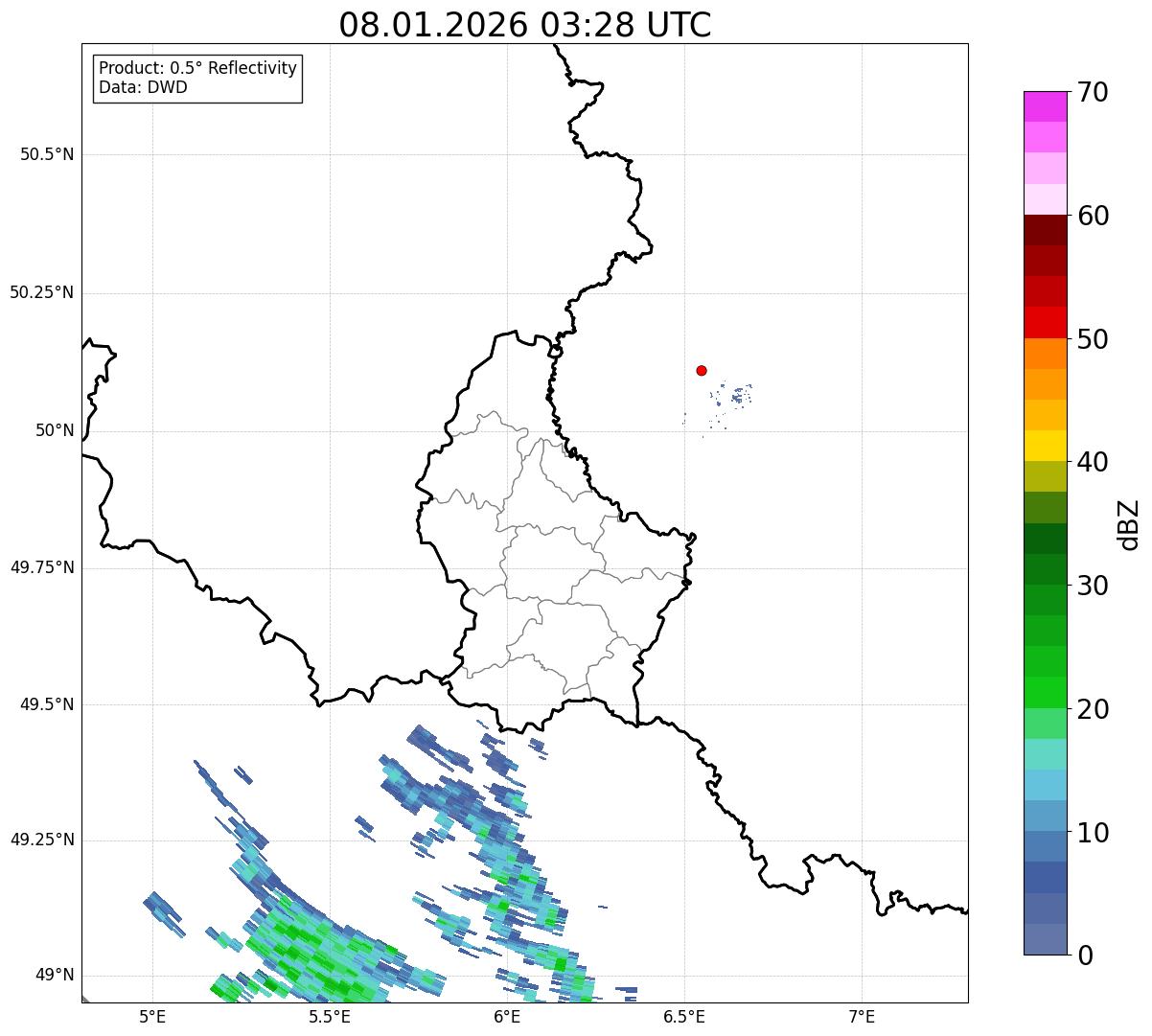Click the colorbar 40 tick label
1152x1036 pixels.
(x=1093, y=462)
